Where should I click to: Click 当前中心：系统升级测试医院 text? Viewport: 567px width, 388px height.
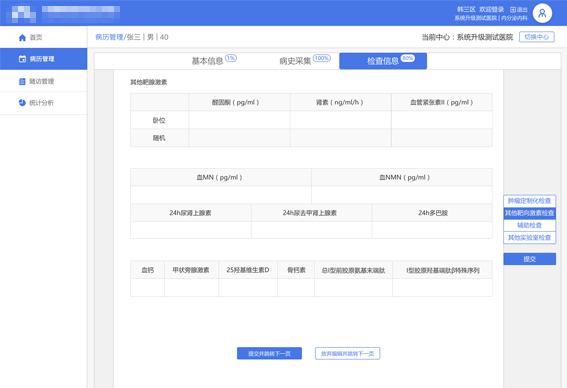click(x=467, y=37)
